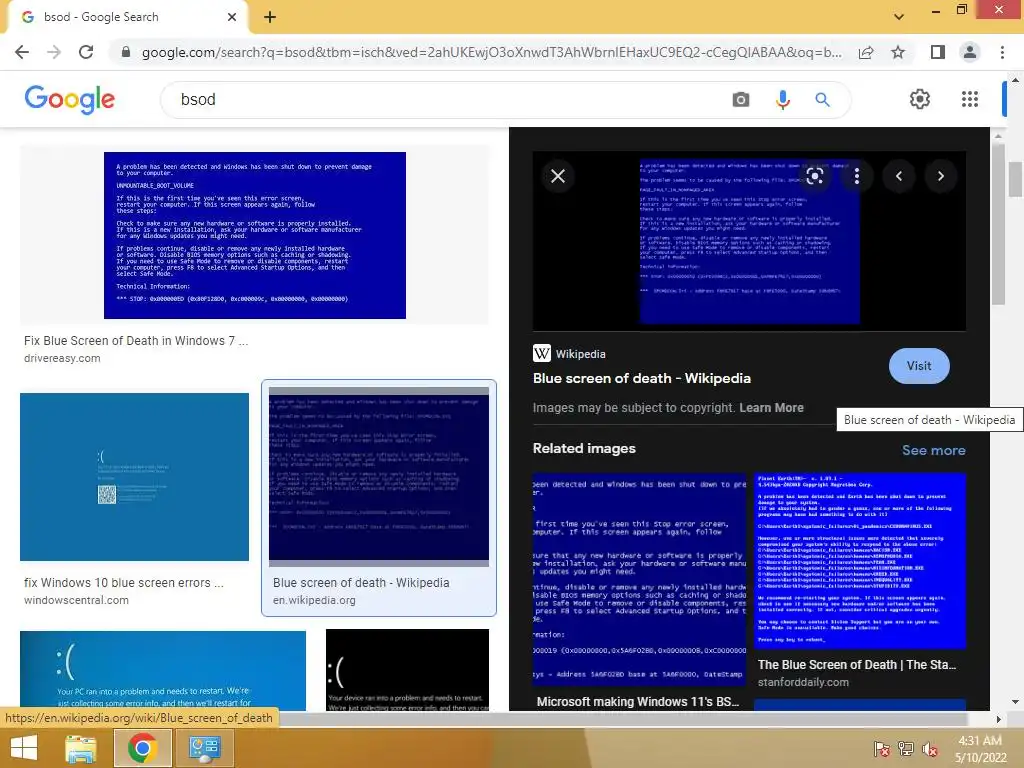Open Windows 10 blue screen thumbnail

[135, 477]
